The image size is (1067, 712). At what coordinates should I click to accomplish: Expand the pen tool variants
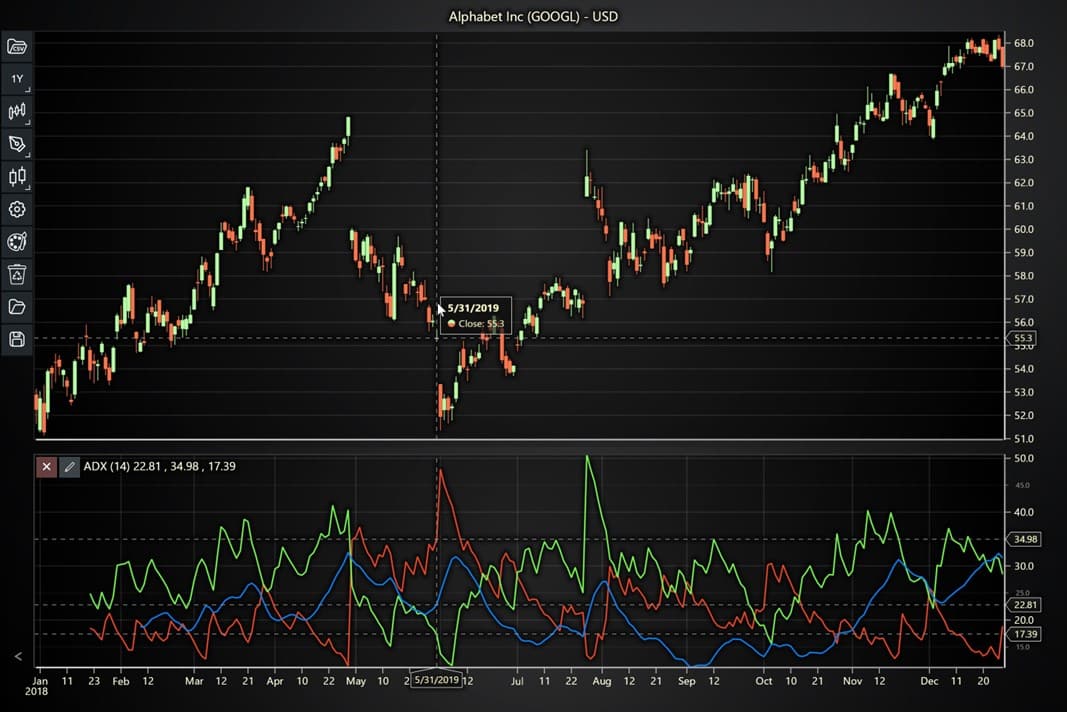tap(28, 153)
